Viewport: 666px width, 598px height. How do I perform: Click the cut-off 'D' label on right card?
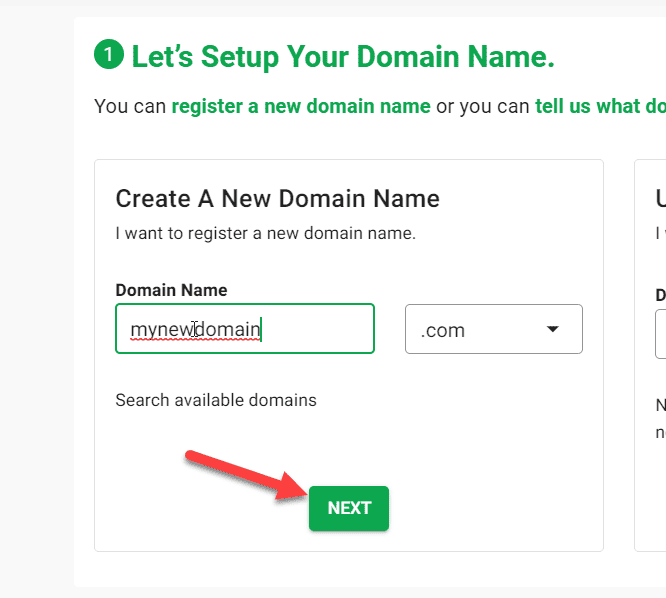tap(661, 295)
